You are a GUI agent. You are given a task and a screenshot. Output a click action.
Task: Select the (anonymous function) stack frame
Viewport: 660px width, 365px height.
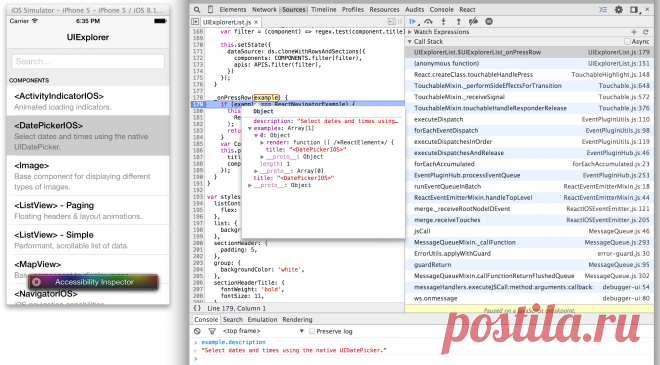tap(529, 64)
